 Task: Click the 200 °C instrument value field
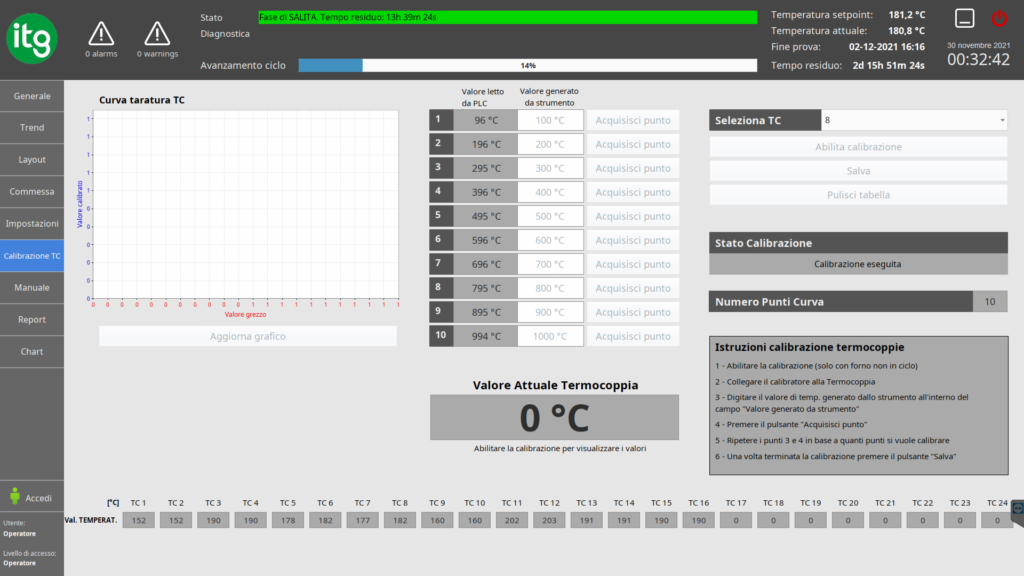pyautogui.click(x=551, y=144)
